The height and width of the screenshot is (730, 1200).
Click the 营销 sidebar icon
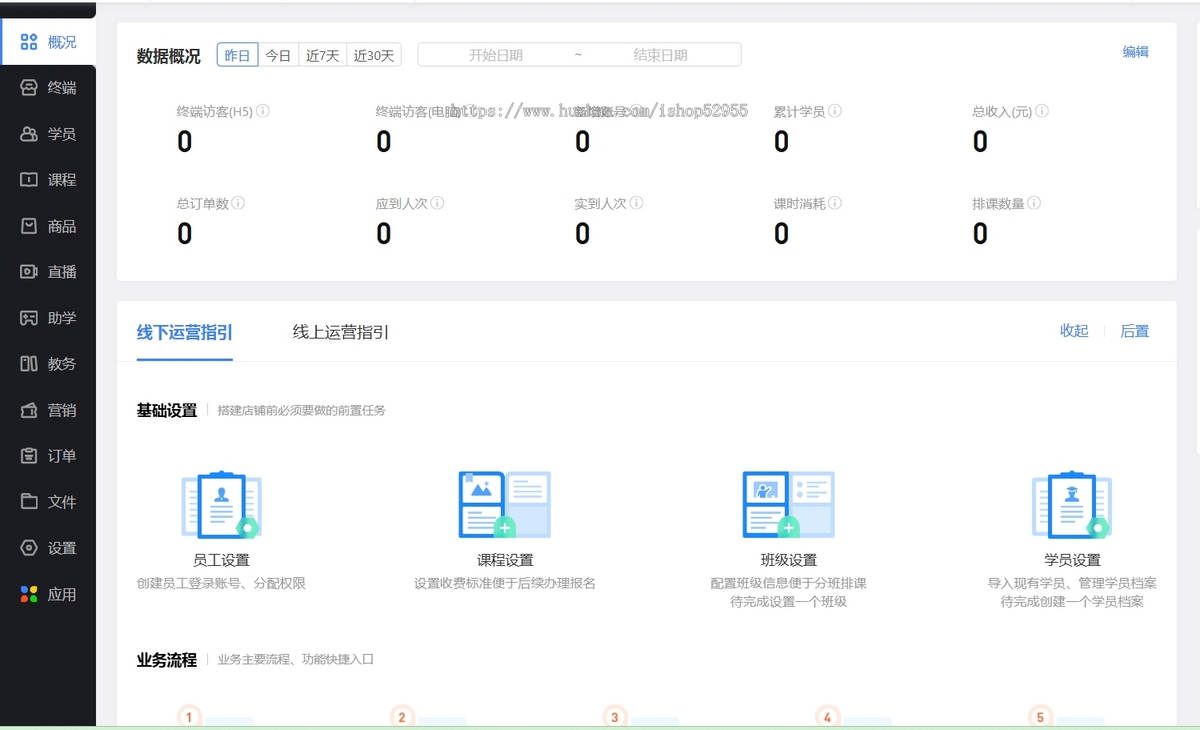(x=29, y=410)
